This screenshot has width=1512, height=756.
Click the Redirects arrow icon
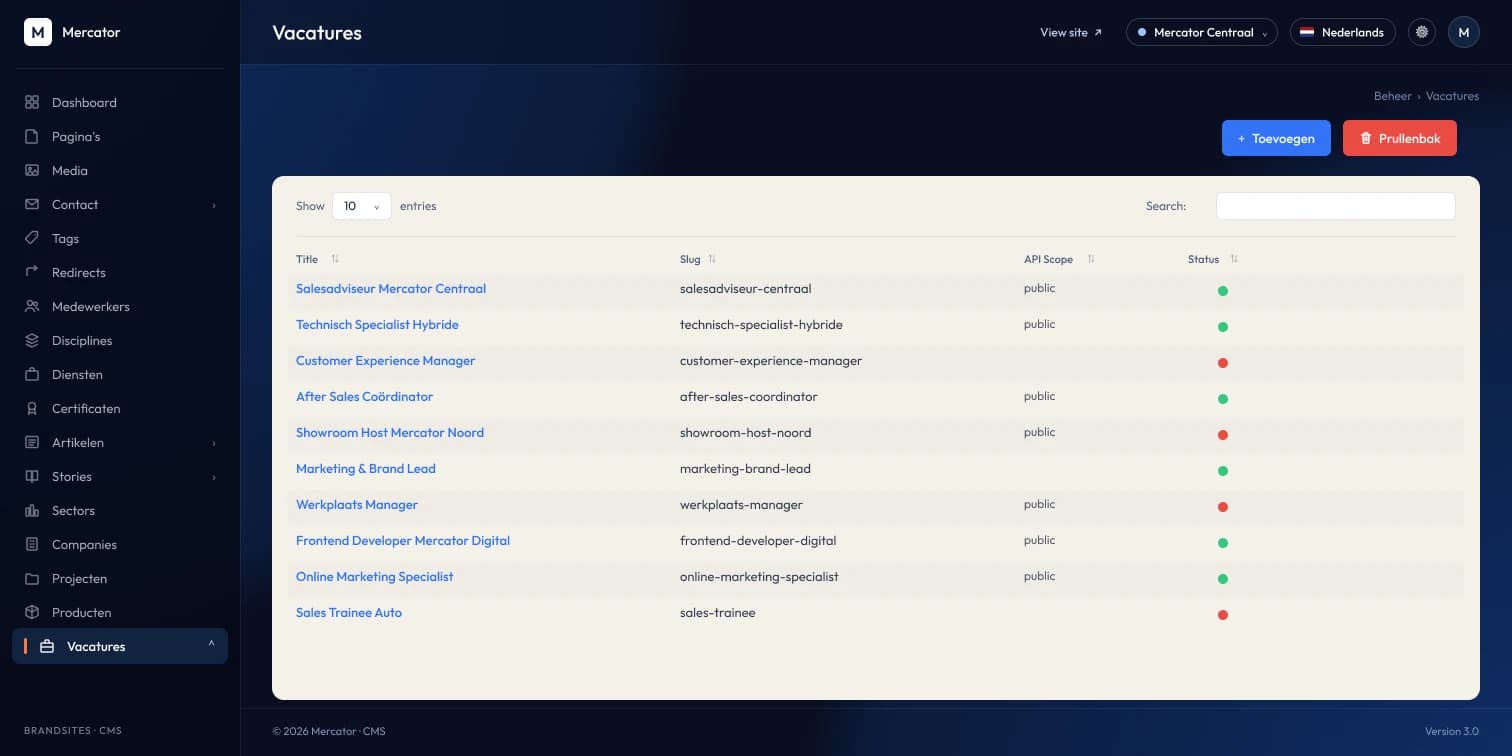(x=32, y=272)
